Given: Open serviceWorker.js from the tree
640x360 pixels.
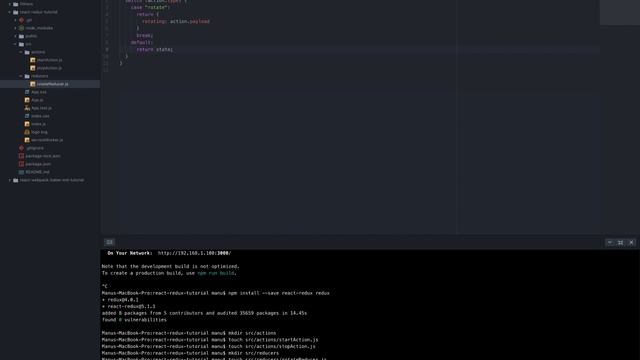Looking at the screenshot, I should pyautogui.click(x=47, y=140).
